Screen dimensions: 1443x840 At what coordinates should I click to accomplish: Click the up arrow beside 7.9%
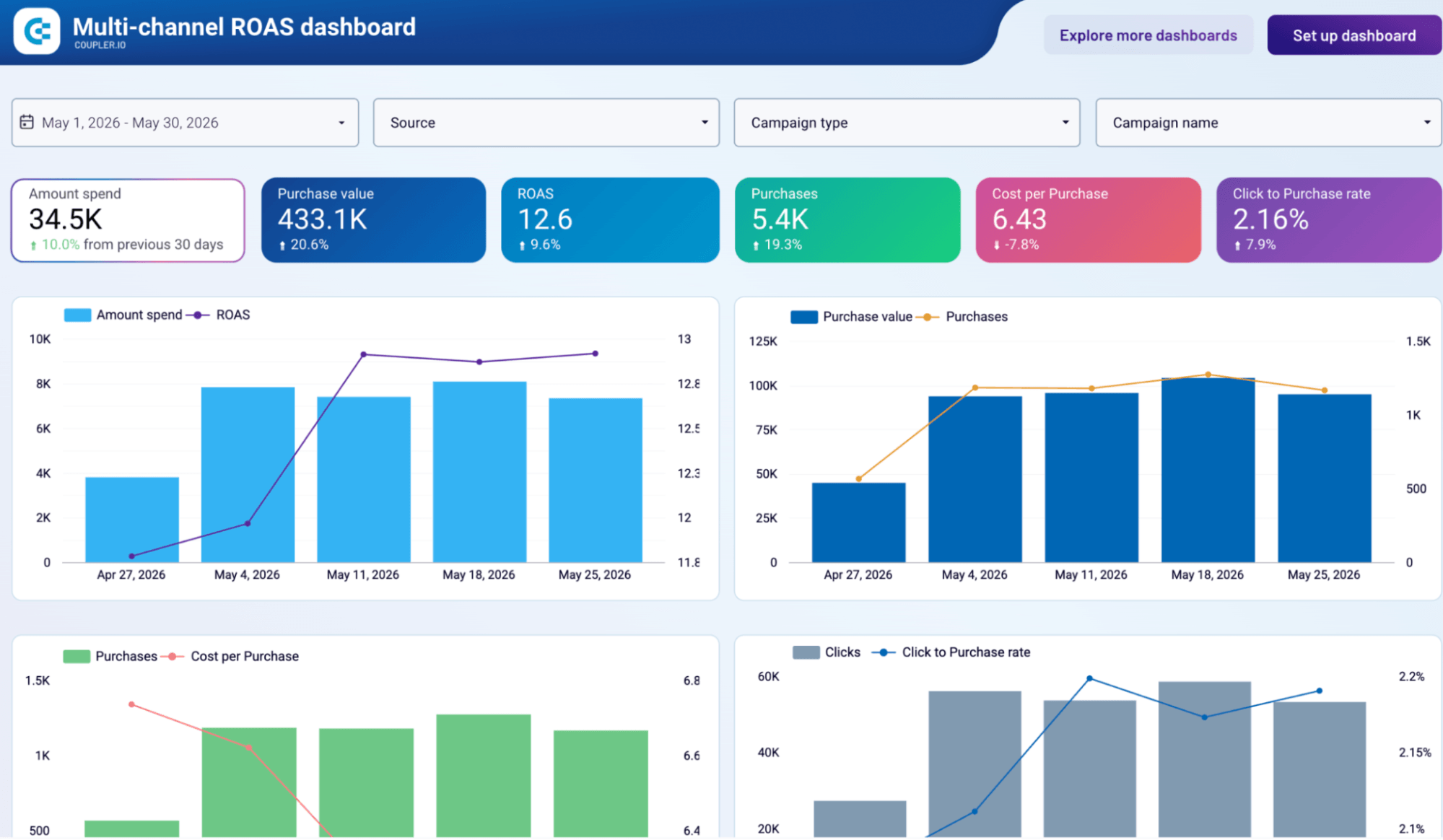(x=1237, y=246)
